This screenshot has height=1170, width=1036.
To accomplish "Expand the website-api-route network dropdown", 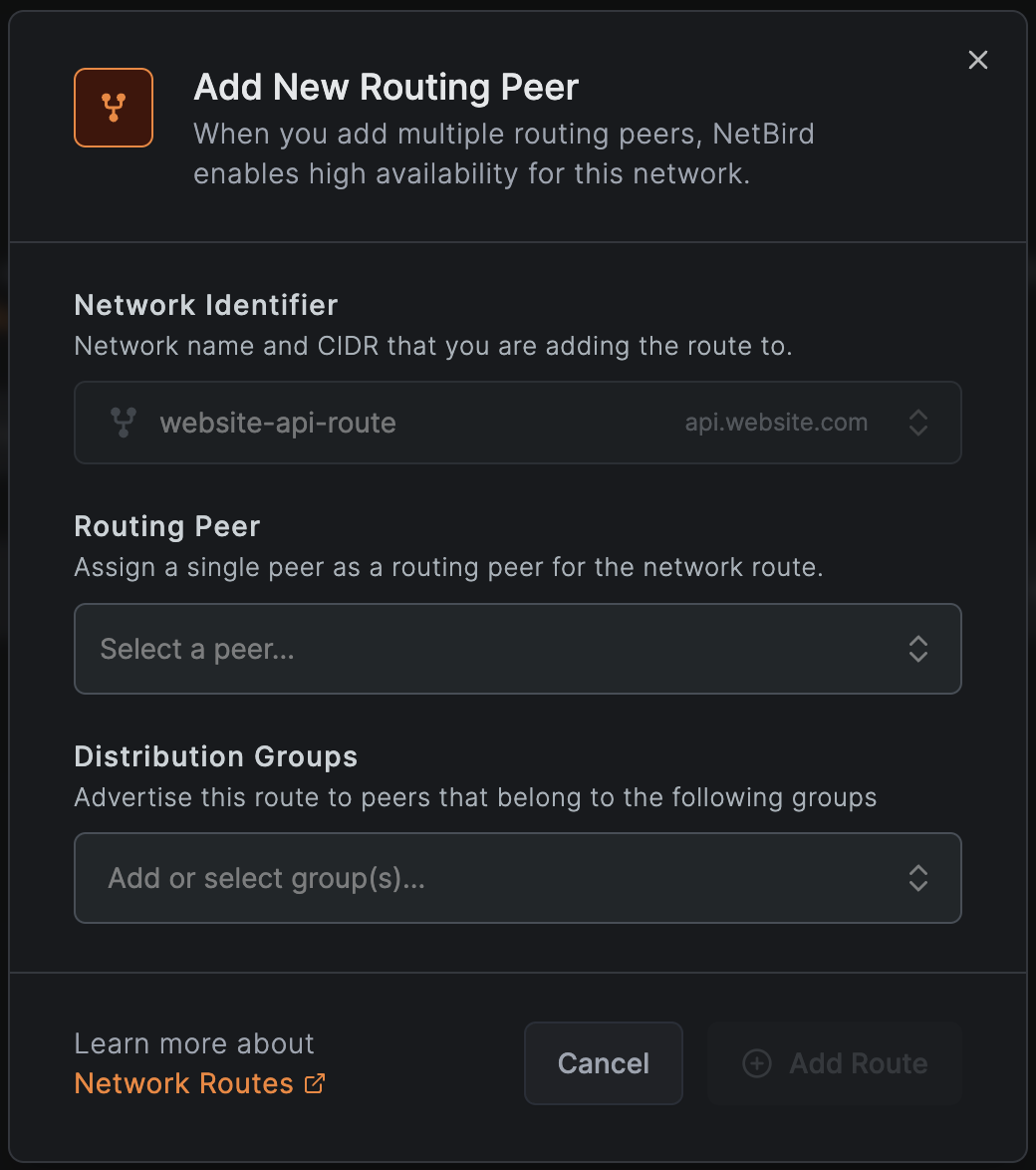I will (x=518, y=423).
